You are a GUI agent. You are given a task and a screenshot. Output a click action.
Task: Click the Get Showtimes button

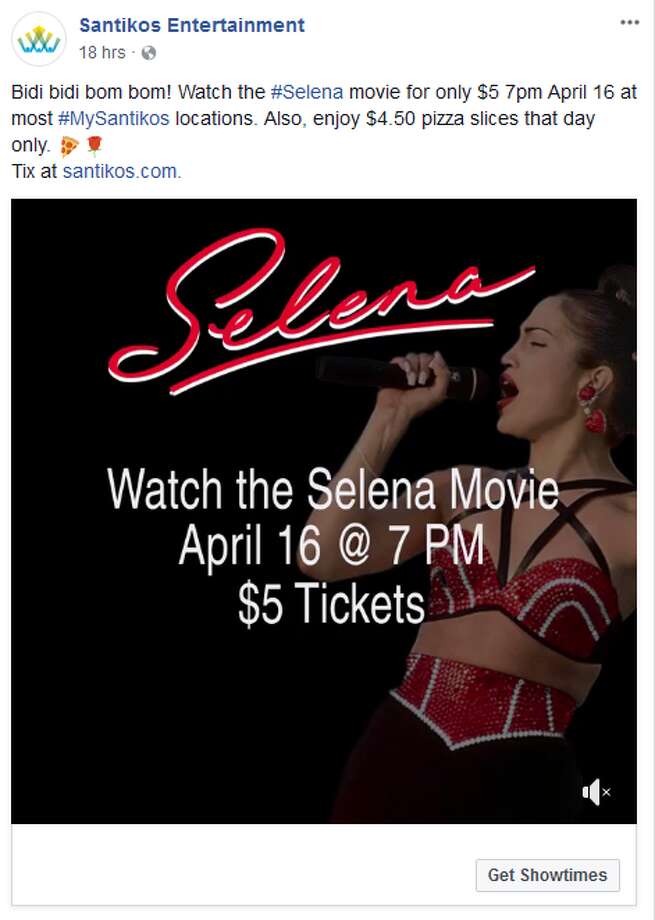548,875
